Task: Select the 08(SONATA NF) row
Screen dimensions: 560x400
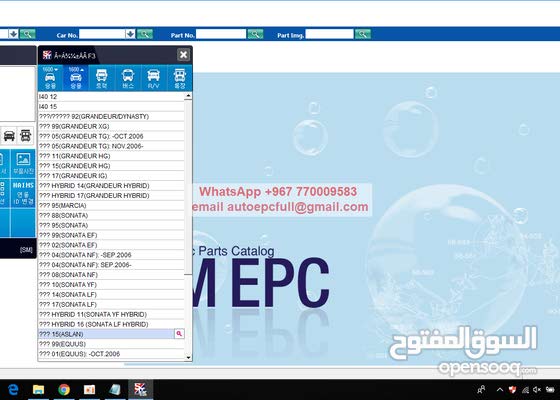Action: (x=111, y=275)
